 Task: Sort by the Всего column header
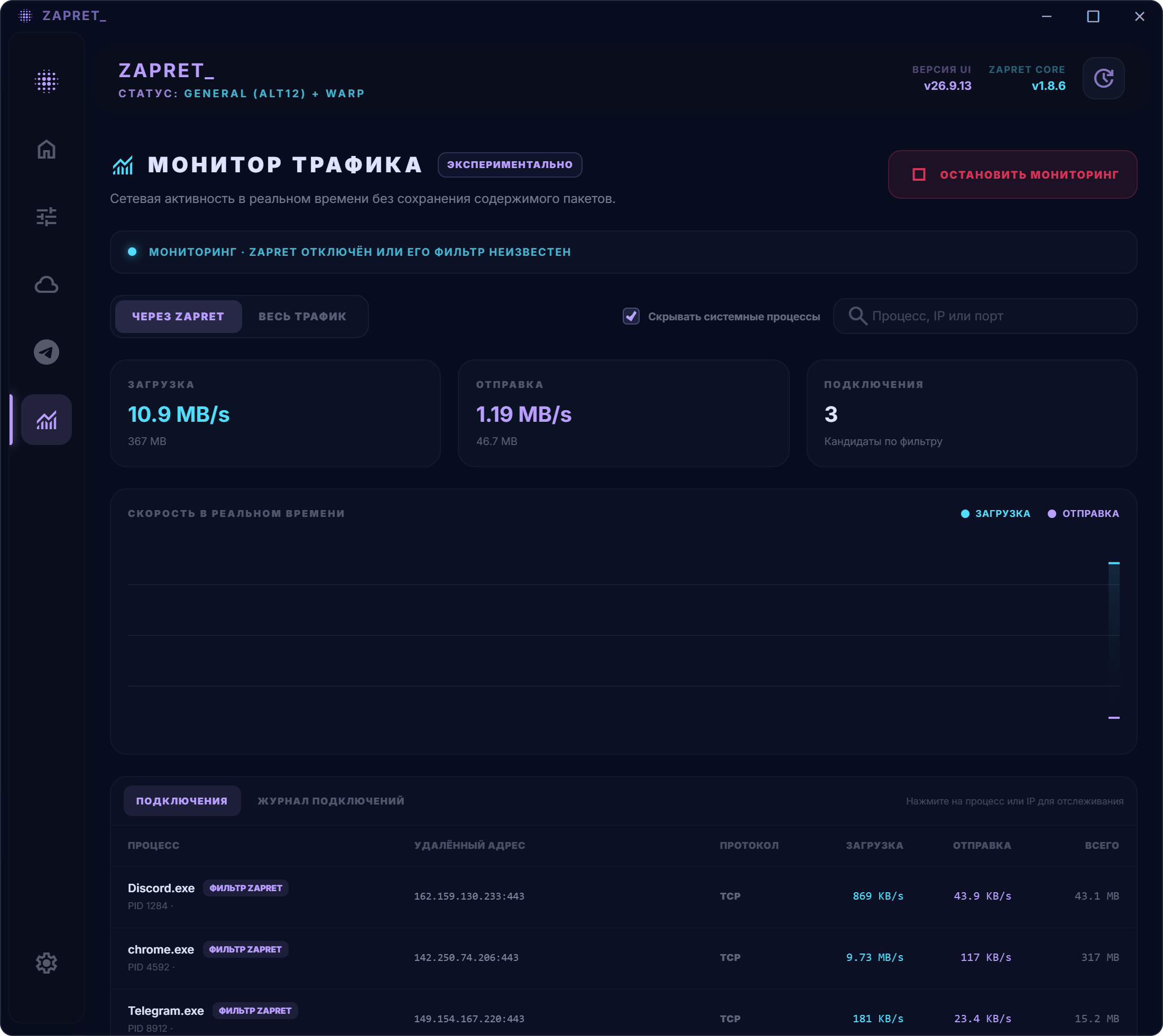[x=1102, y=845]
